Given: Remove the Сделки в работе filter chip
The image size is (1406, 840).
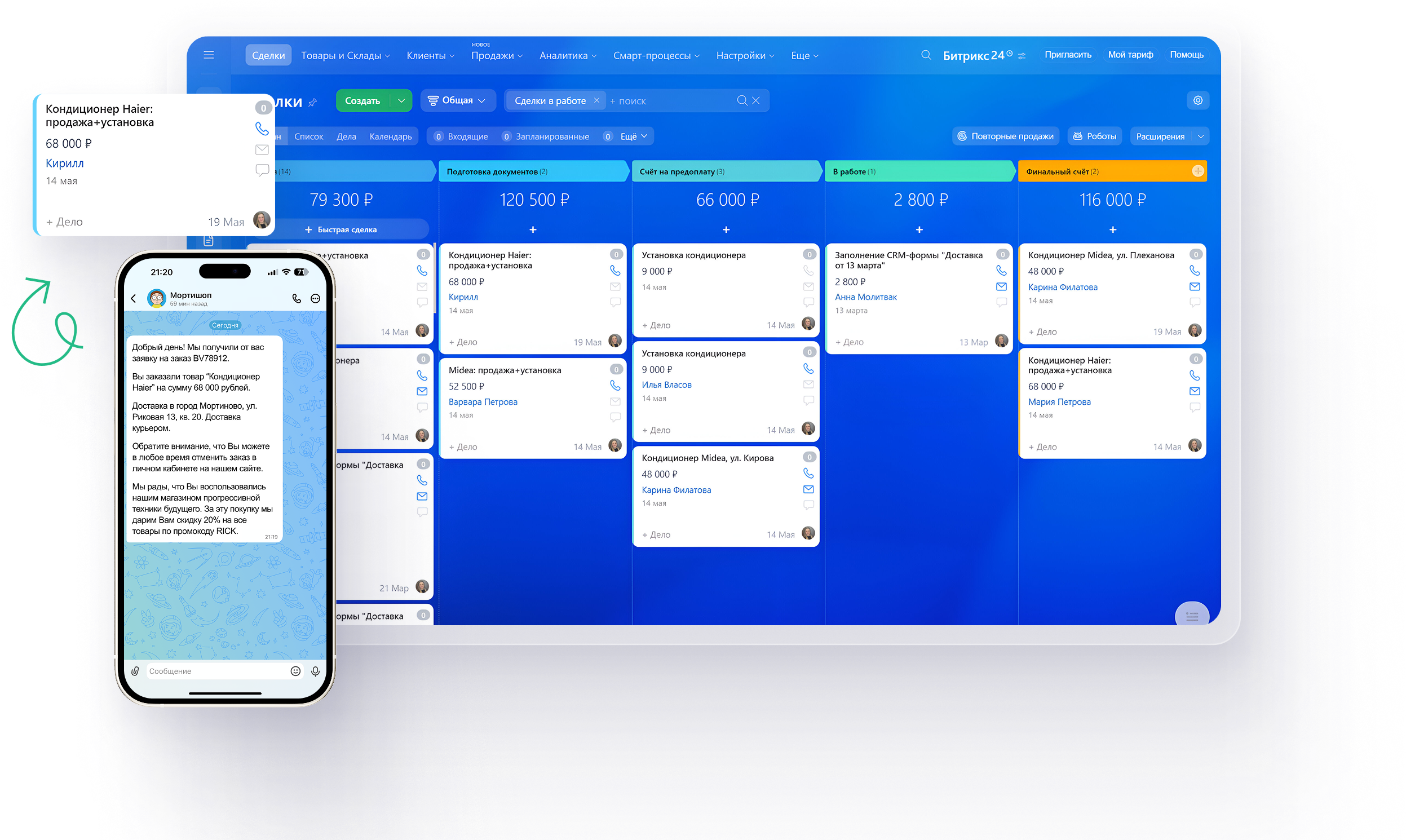Looking at the screenshot, I should pos(596,100).
